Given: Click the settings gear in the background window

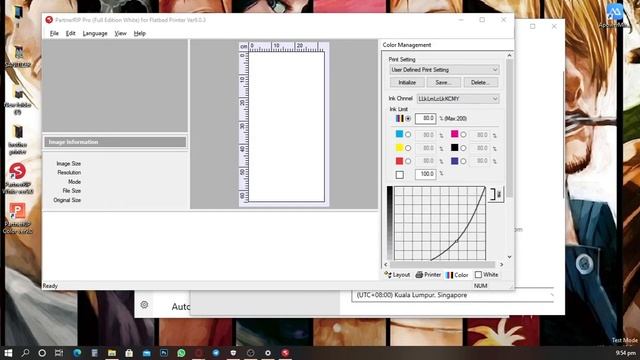Looking at the screenshot, I should coord(144,304).
